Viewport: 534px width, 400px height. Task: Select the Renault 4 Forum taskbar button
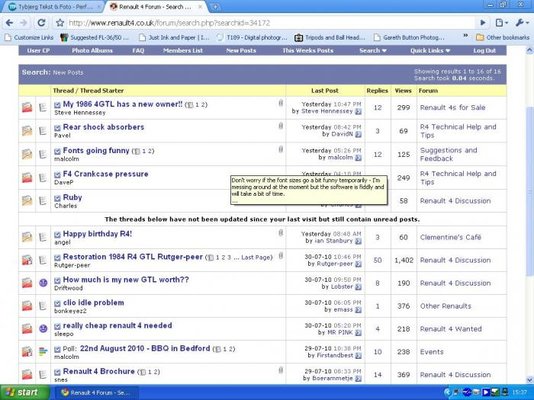click(x=97, y=393)
